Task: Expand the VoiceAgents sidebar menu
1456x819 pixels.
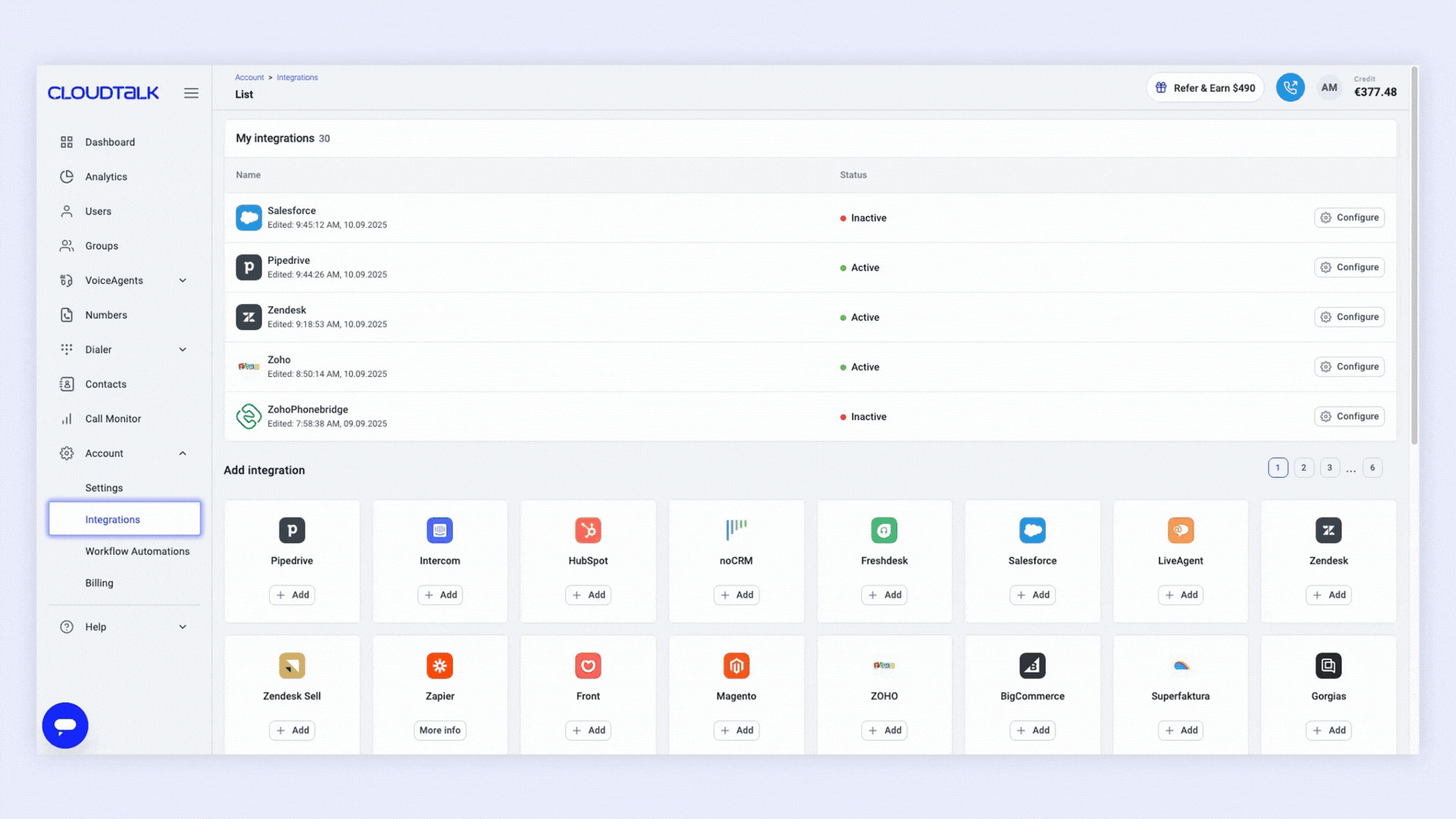Action: click(x=183, y=281)
